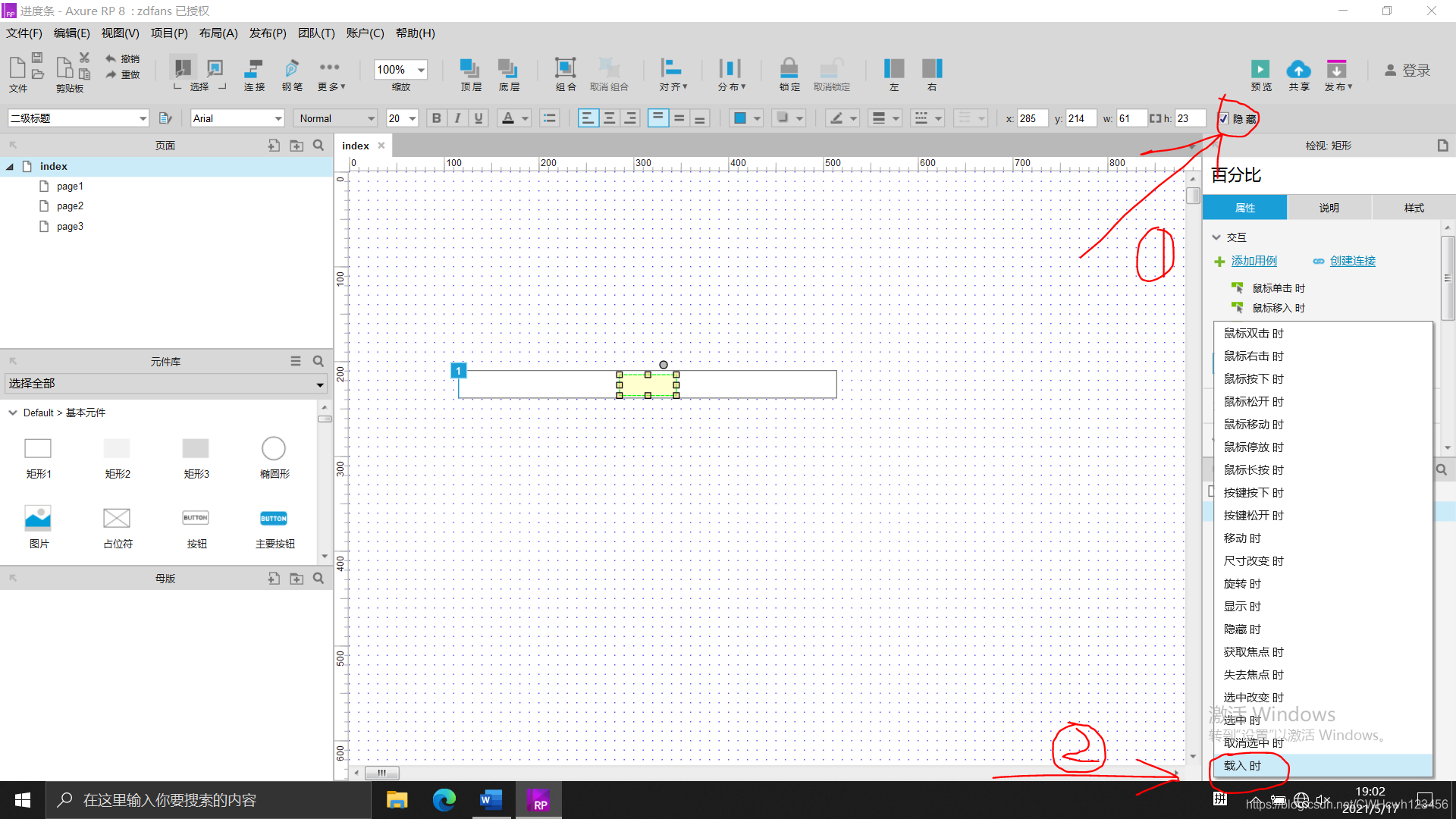The image size is (1456, 819).
Task: Switch to the 样式 tab
Action: click(x=1414, y=207)
